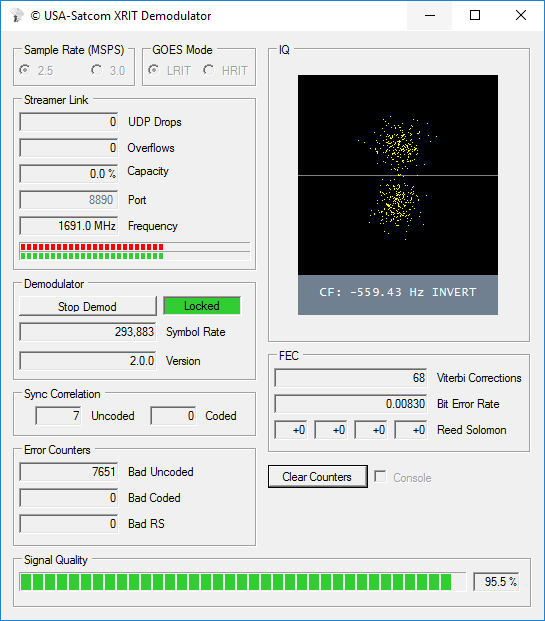Click the satellite dish app icon in title bar
545x621 pixels.
(17, 15)
